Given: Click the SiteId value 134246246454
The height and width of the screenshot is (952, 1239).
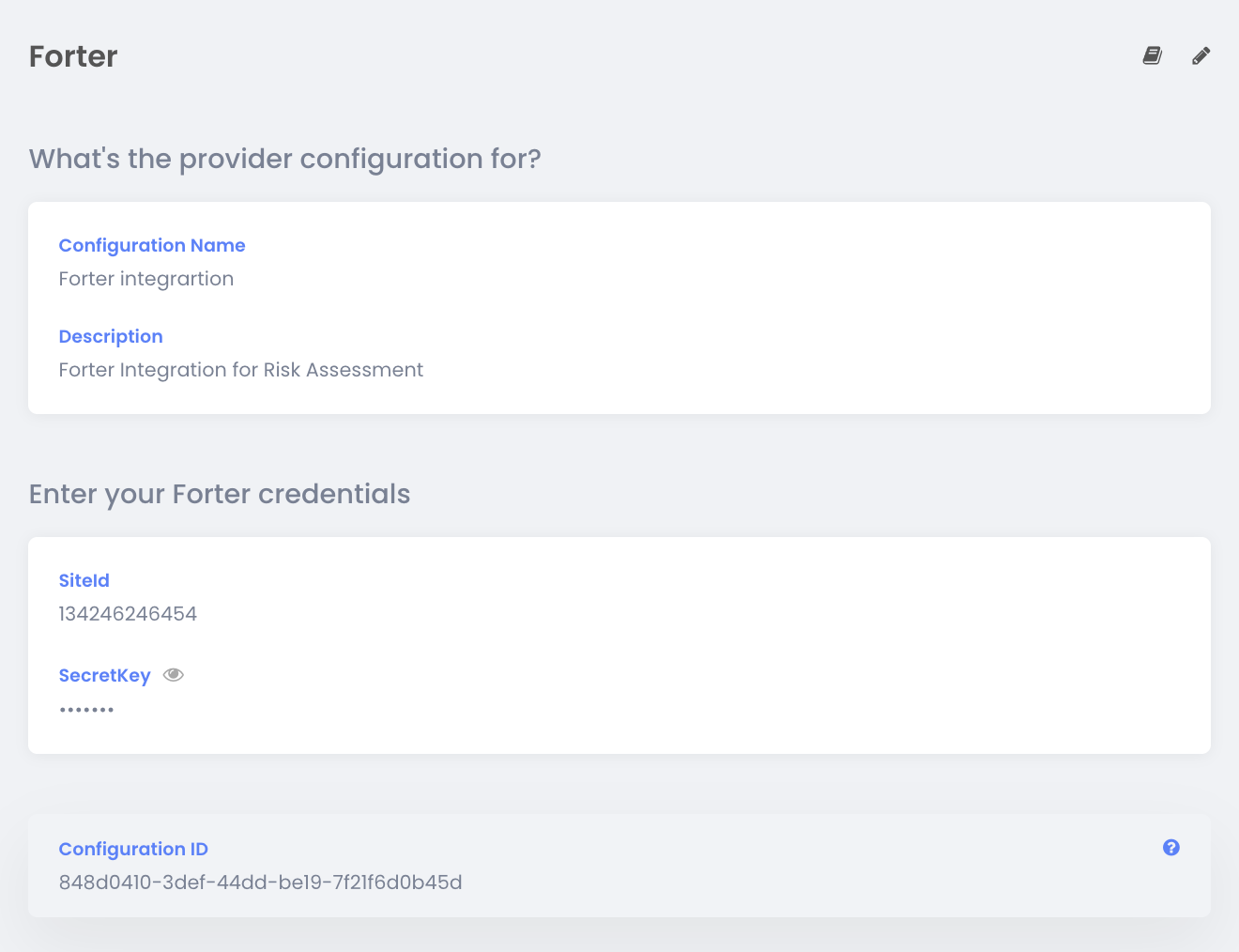Looking at the screenshot, I should [x=128, y=614].
